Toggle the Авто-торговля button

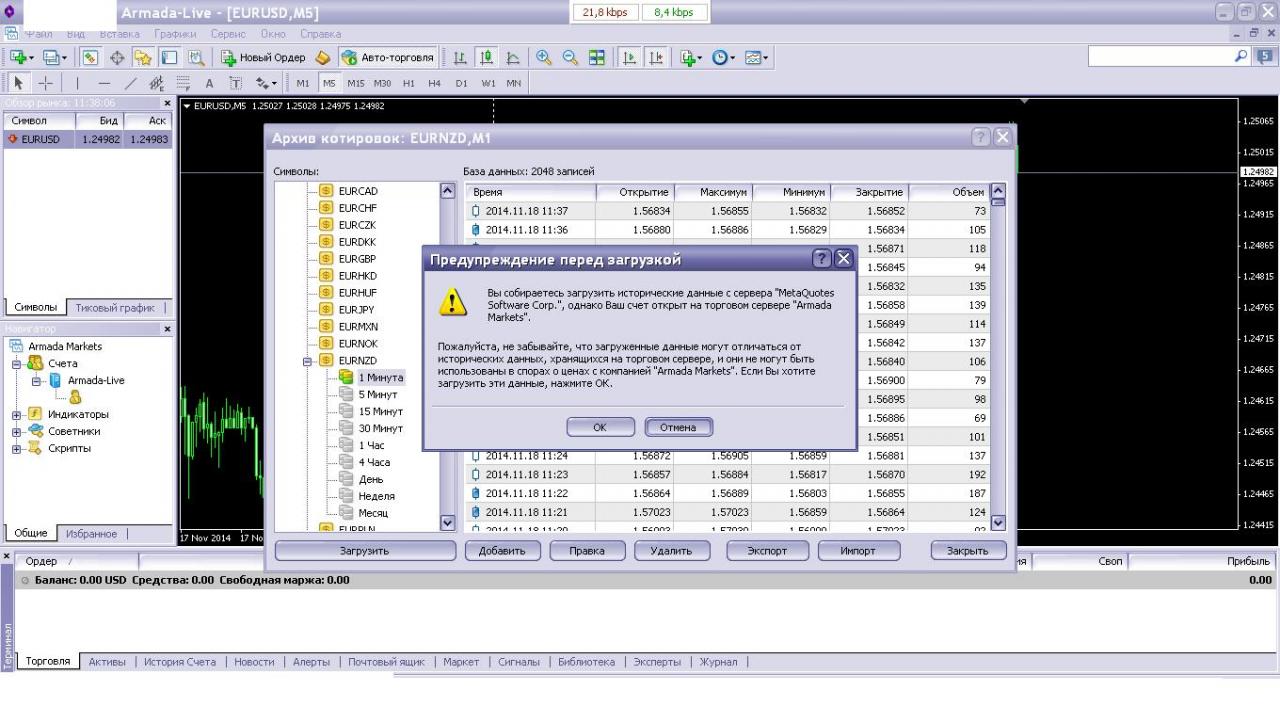(x=388, y=58)
